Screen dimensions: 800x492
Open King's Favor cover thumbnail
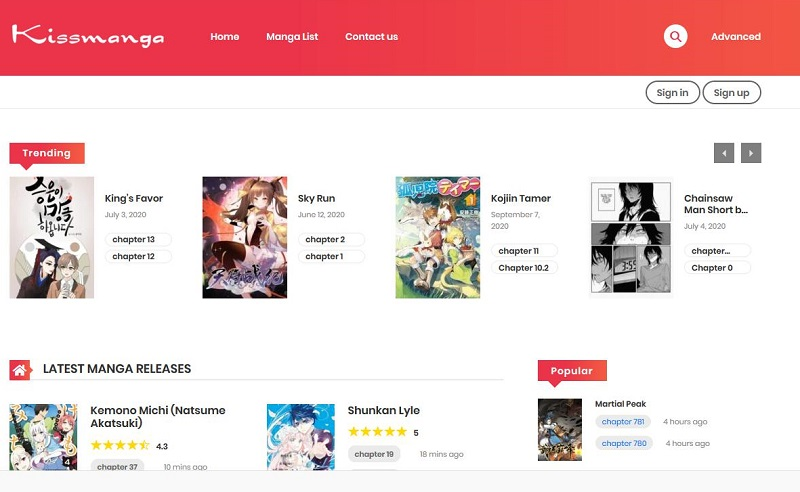pos(52,237)
